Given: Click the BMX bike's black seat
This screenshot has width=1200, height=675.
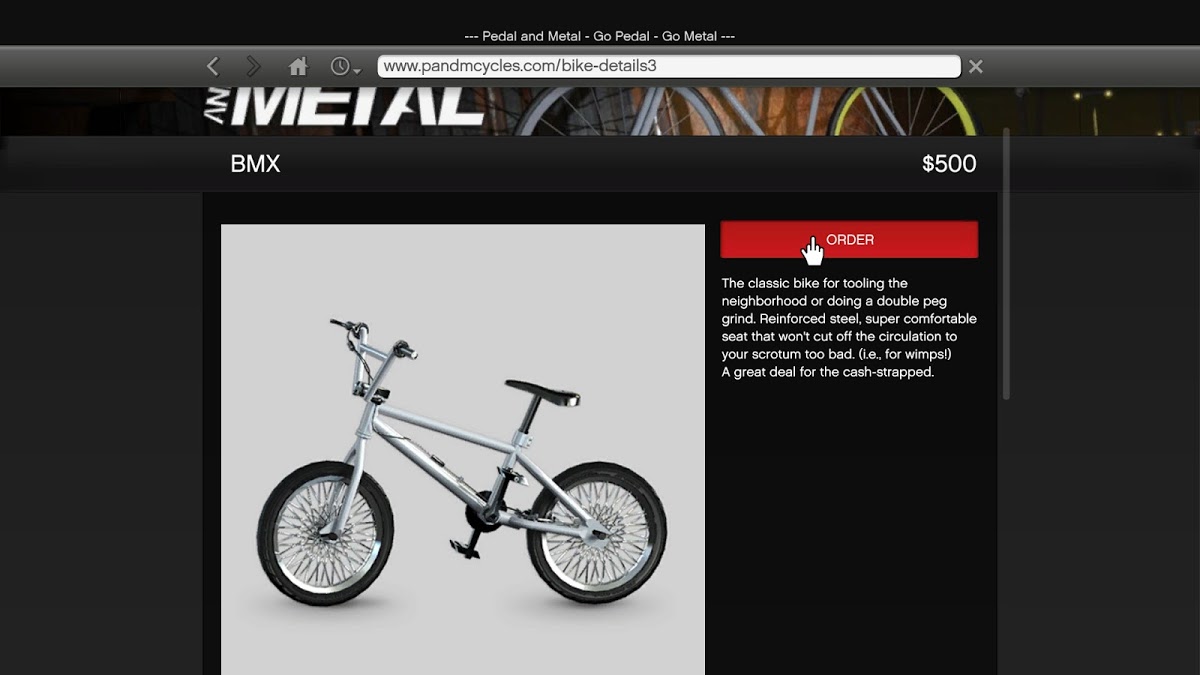Looking at the screenshot, I should pos(543,389).
